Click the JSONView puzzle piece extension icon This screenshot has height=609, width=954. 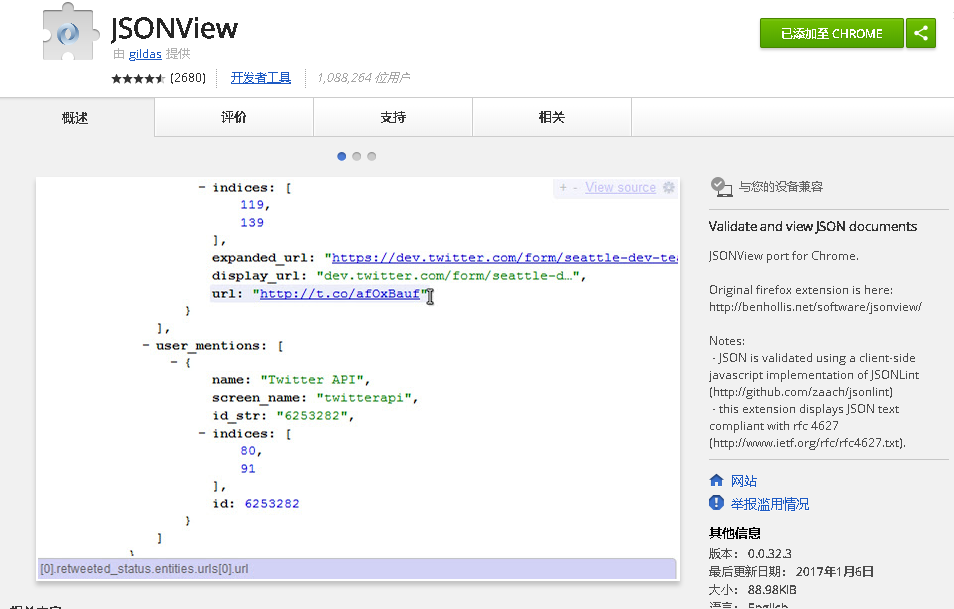click(71, 32)
